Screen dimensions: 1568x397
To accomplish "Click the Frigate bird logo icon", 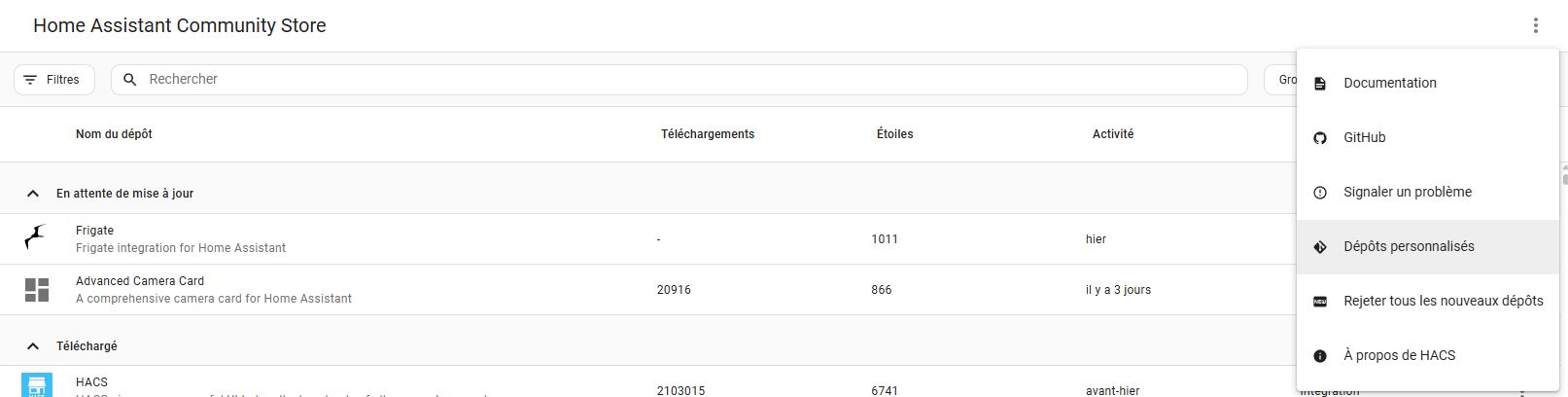I will click(36, 238).
